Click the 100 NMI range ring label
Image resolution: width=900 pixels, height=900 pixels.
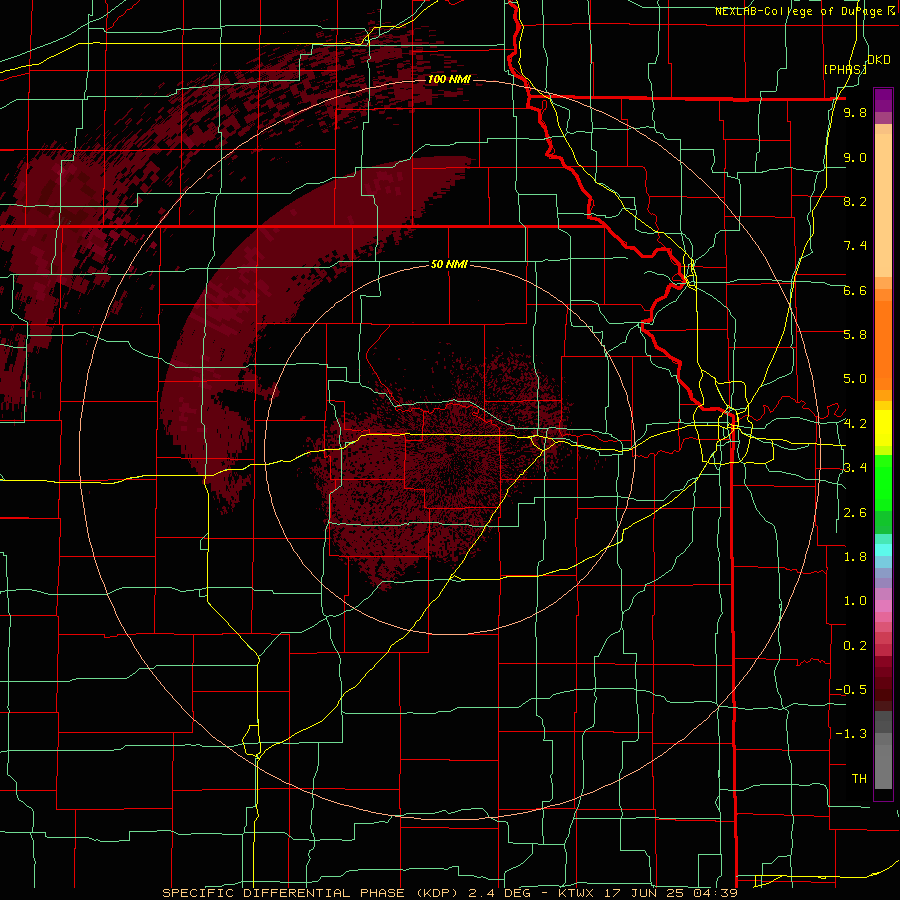[x=449, y=79]
